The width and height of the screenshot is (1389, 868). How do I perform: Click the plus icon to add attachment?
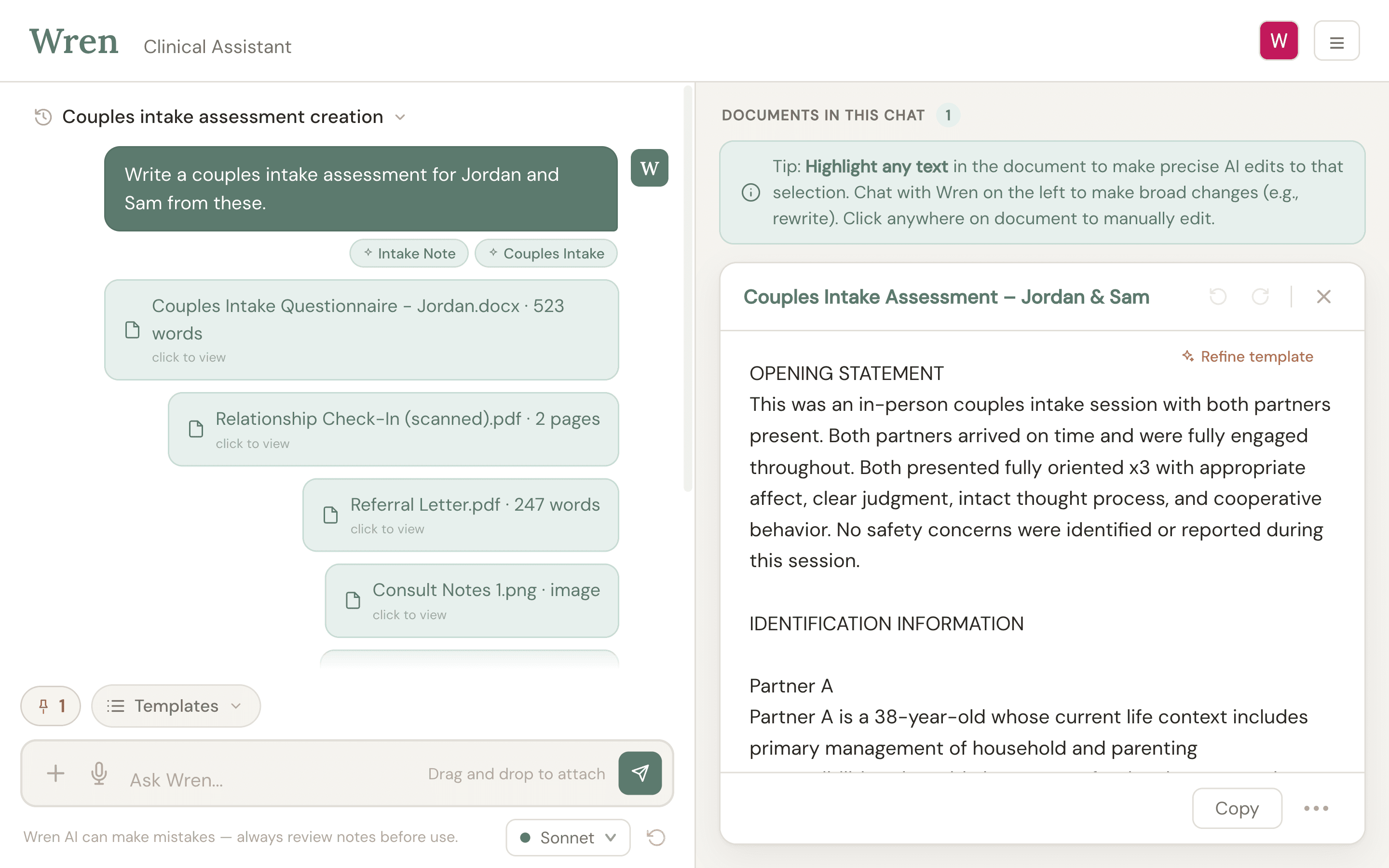[55, 773]
